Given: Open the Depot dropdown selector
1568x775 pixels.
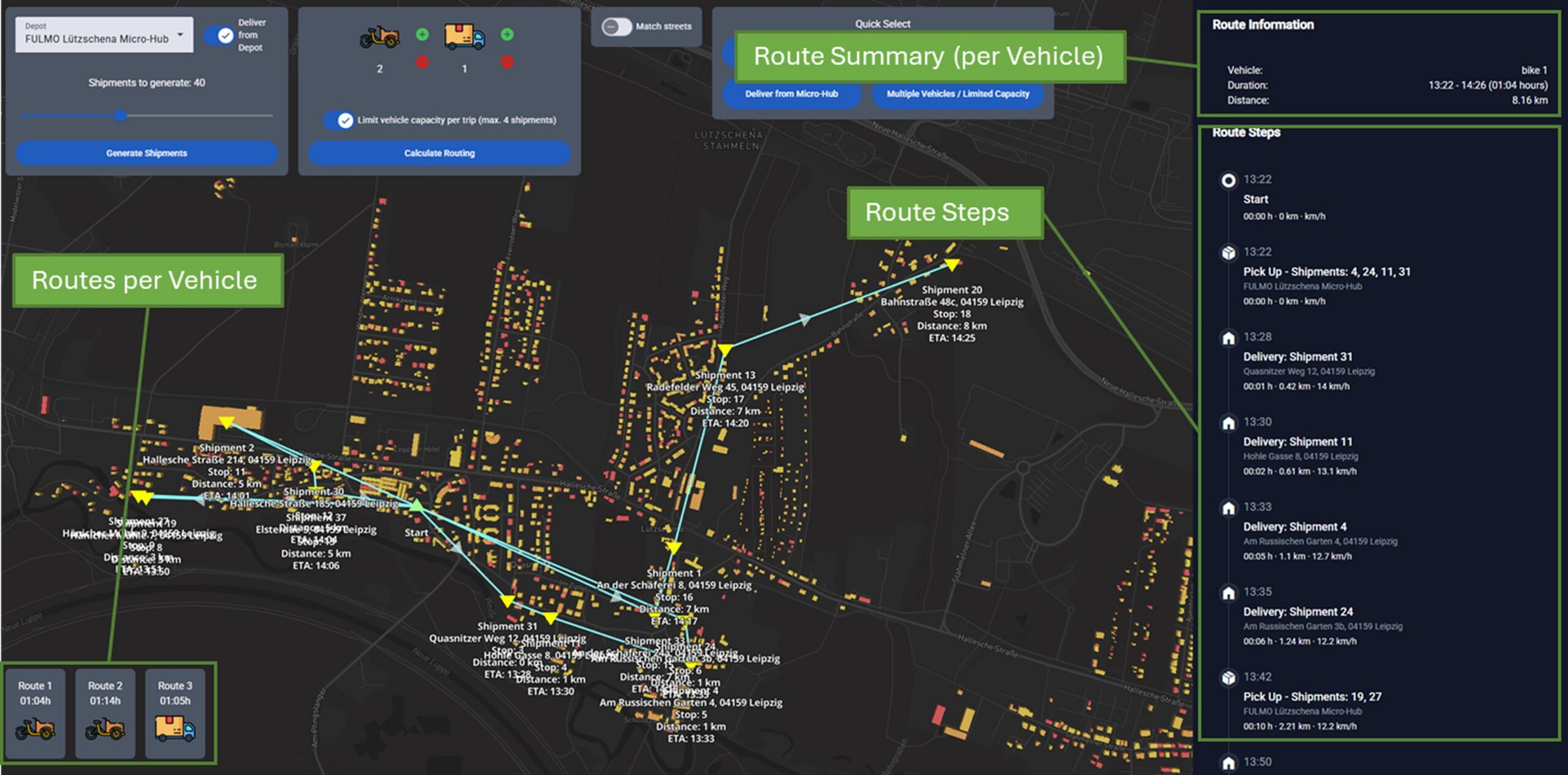Looking at the screenshot, I should (x=98, y=34).
